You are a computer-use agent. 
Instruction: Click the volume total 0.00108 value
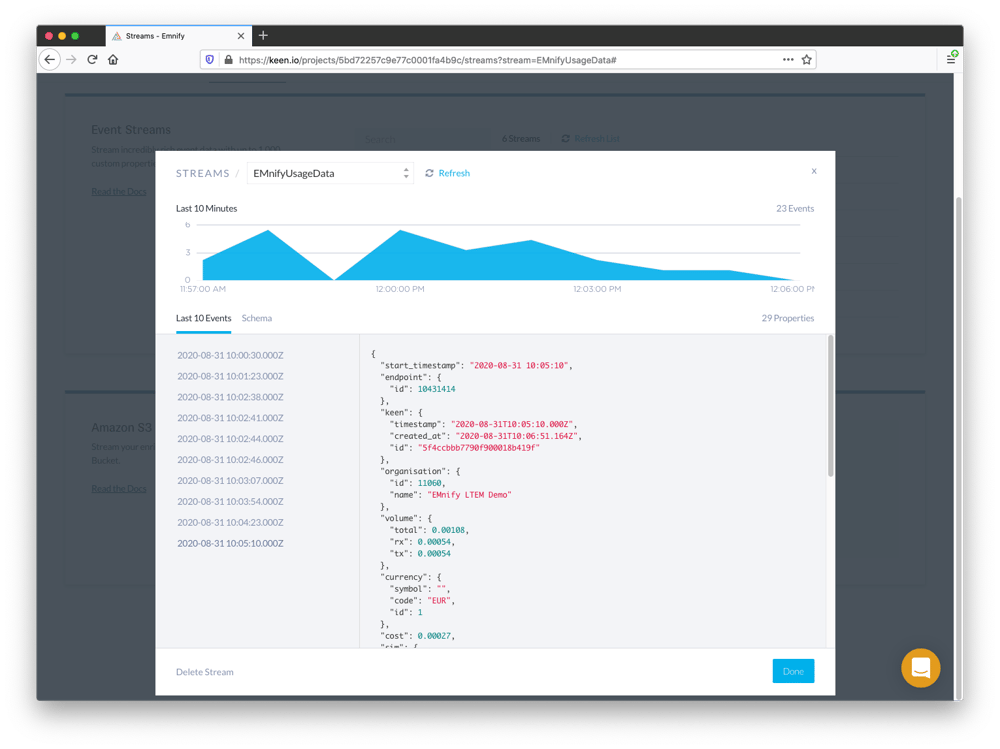pos(448,530)
